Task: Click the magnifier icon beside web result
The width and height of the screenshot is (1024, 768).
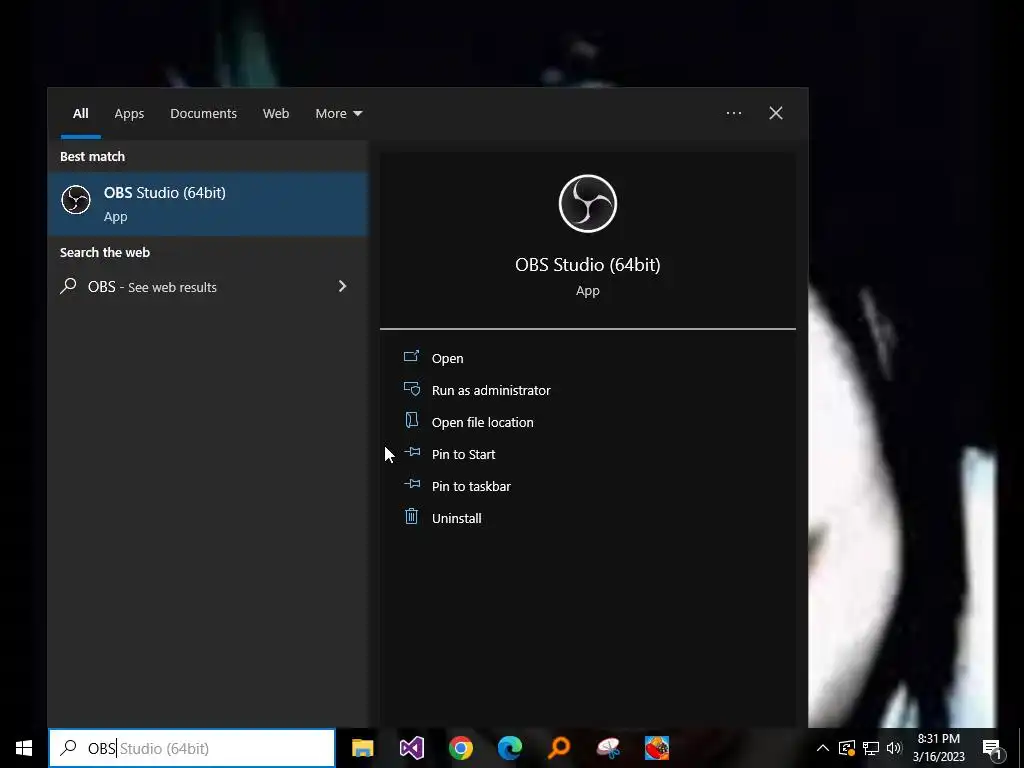Action: click(68, 286)
